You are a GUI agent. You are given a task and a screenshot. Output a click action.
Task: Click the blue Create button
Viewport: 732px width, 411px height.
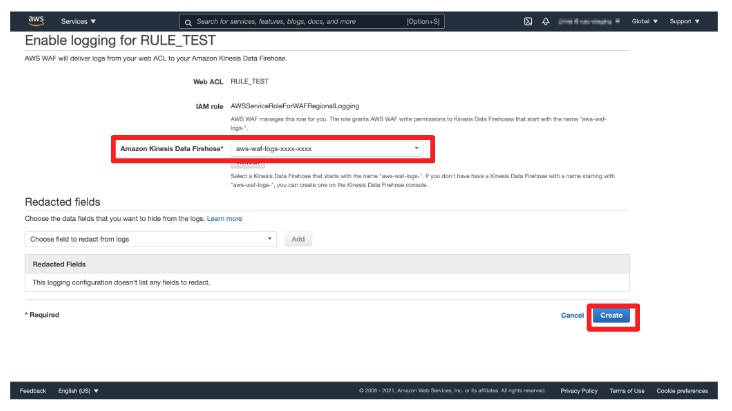coord(611,315)
